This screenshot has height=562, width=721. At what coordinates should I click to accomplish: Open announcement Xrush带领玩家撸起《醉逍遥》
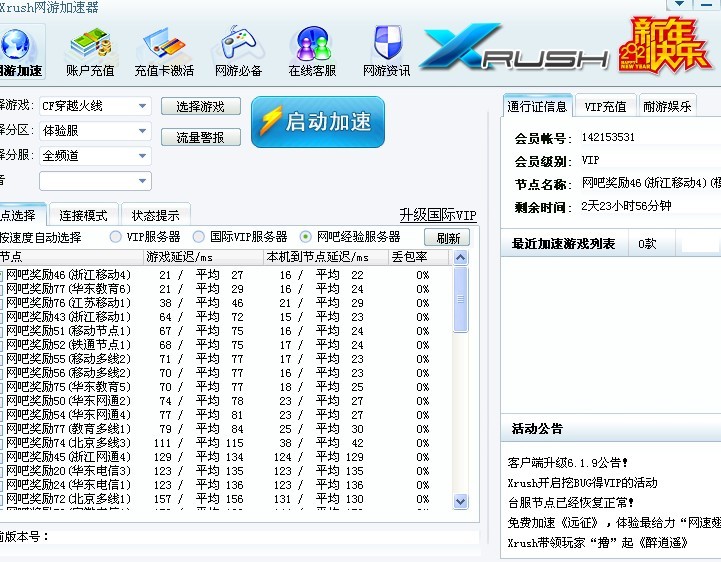(x=598, y=543)
